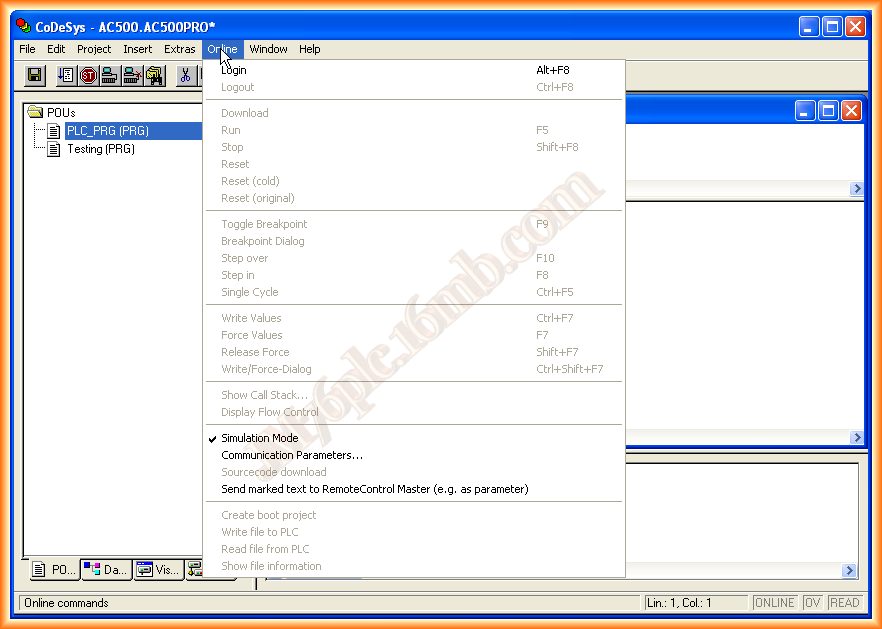The image size is (882, 629).
Task: Choose Login from the Online menu
Action: click(x=234, y=70)
